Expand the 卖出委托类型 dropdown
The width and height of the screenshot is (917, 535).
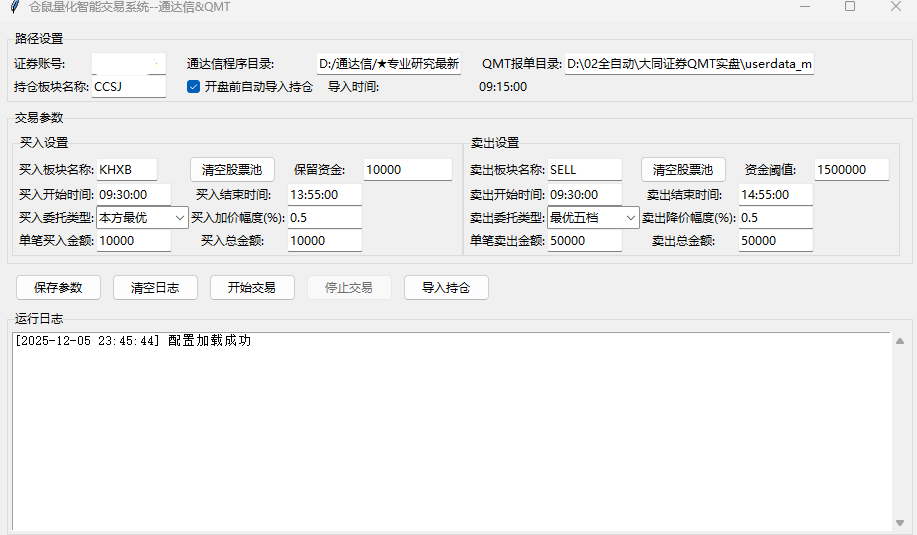(x=593, y=217)
